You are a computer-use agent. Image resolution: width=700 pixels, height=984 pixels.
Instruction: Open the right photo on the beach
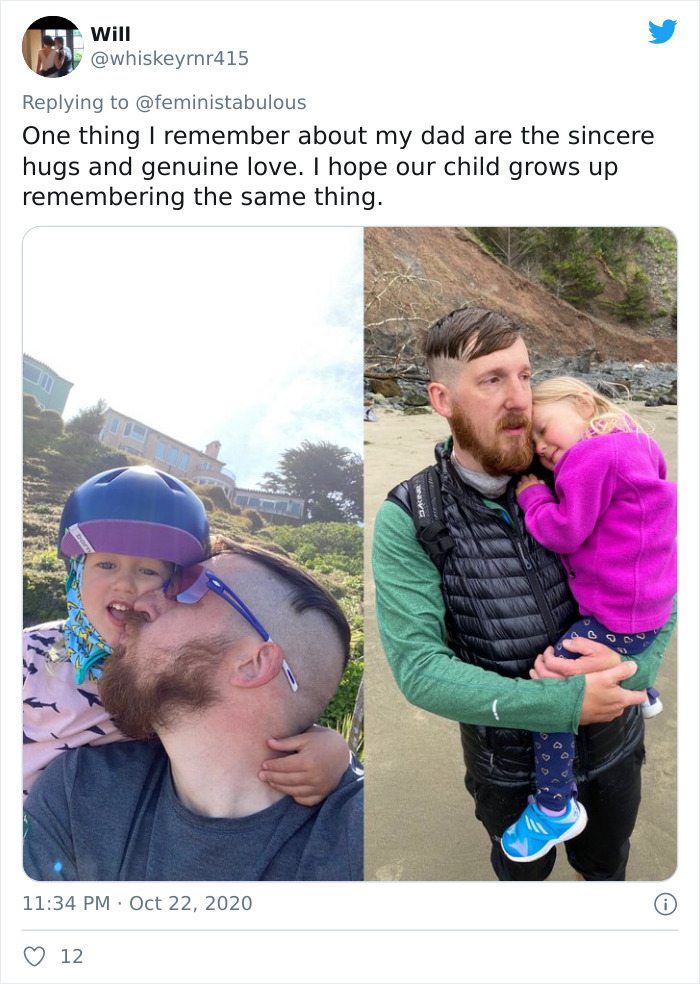coord(520,554)
